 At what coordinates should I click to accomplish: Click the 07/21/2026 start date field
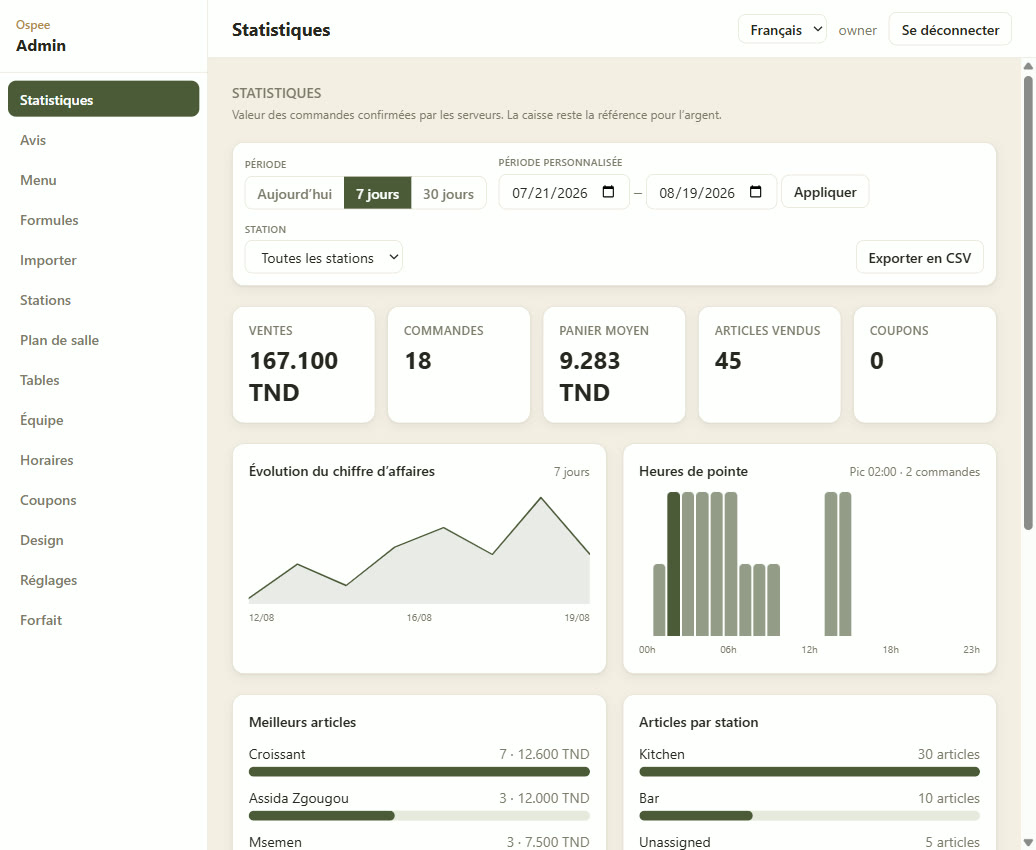click(x=564, y=192)
